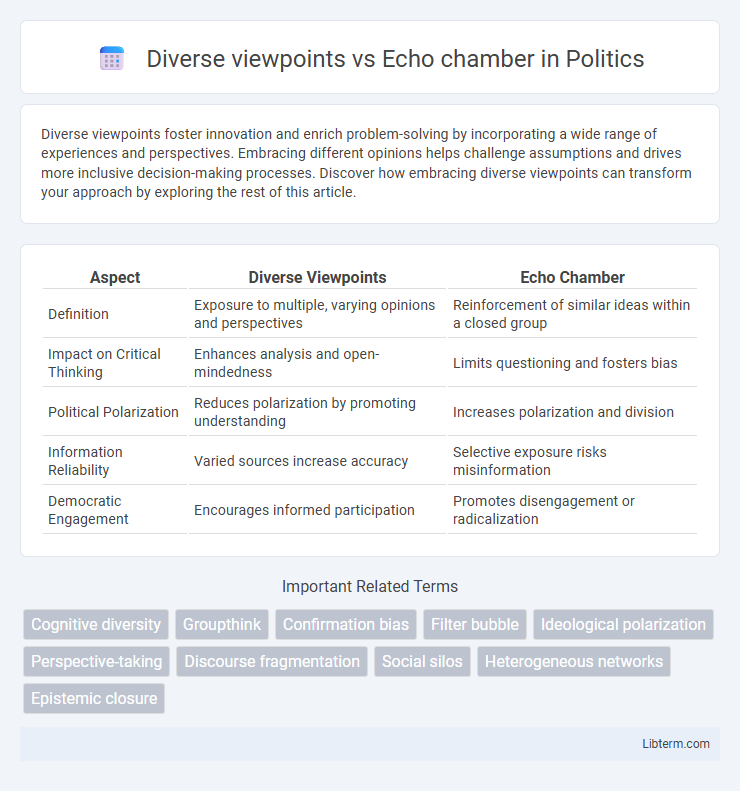Viewport: 740px width, 791px height.
Task: Click the Social silos tag
Action: point(422,661)
